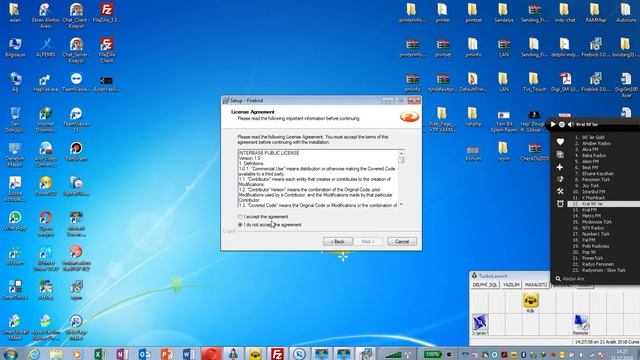Open the Digi_SM PDF desktop file
Image resolution: width=640 pixels, height=360 pixels.
point(565,82)
